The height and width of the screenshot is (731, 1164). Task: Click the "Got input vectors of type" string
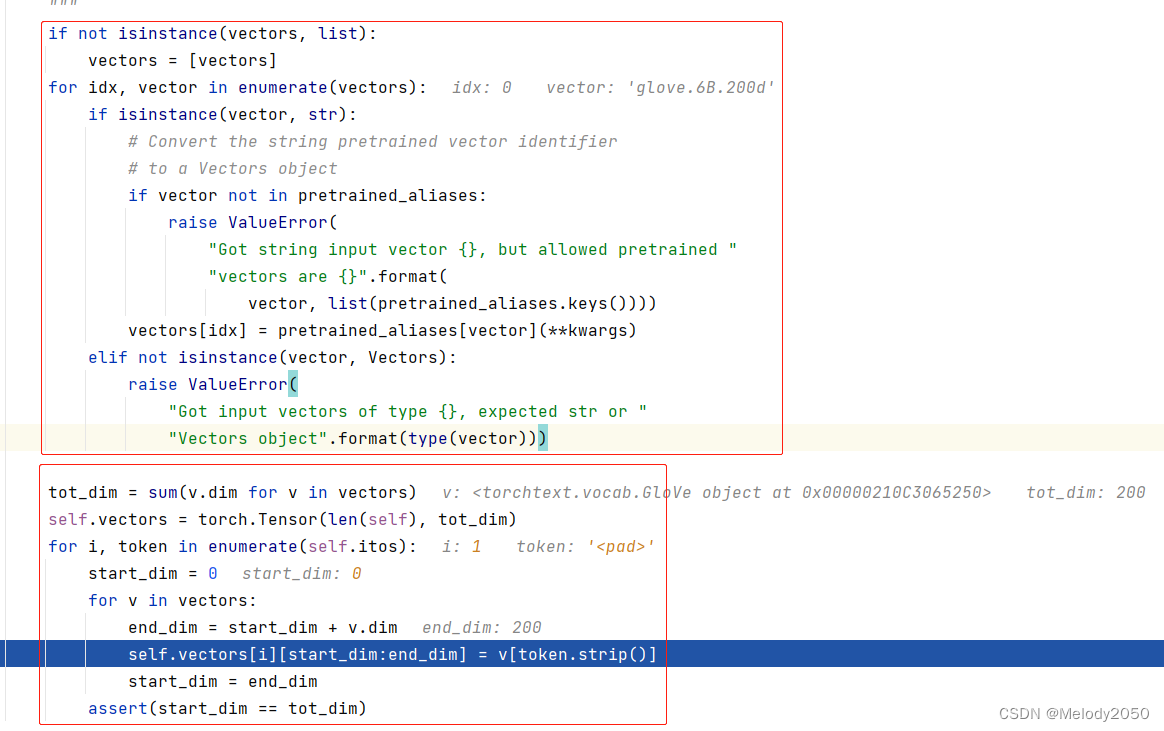407,412
